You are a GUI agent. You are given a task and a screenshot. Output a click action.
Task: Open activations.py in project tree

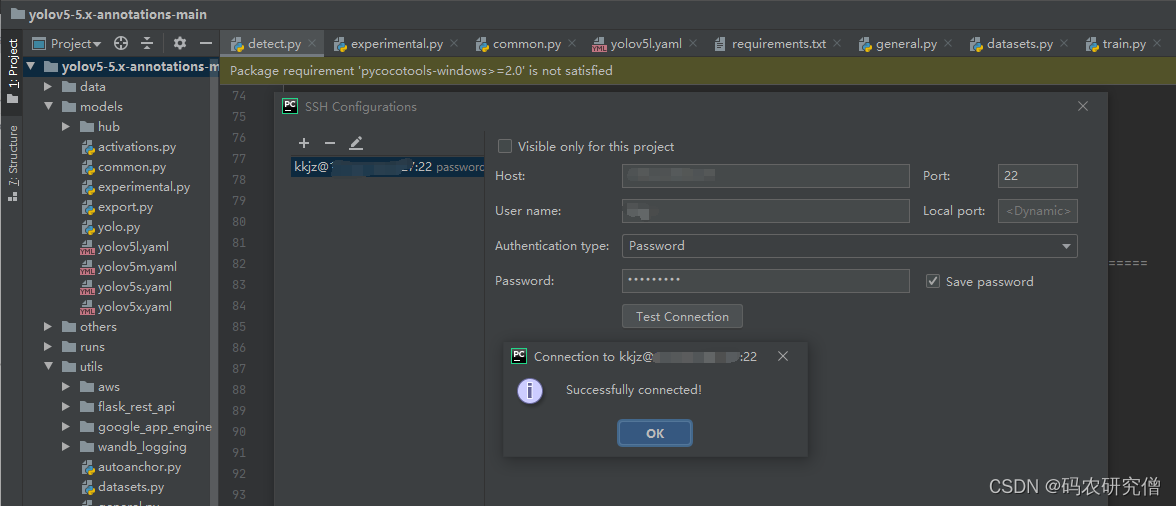coord(128,147)
